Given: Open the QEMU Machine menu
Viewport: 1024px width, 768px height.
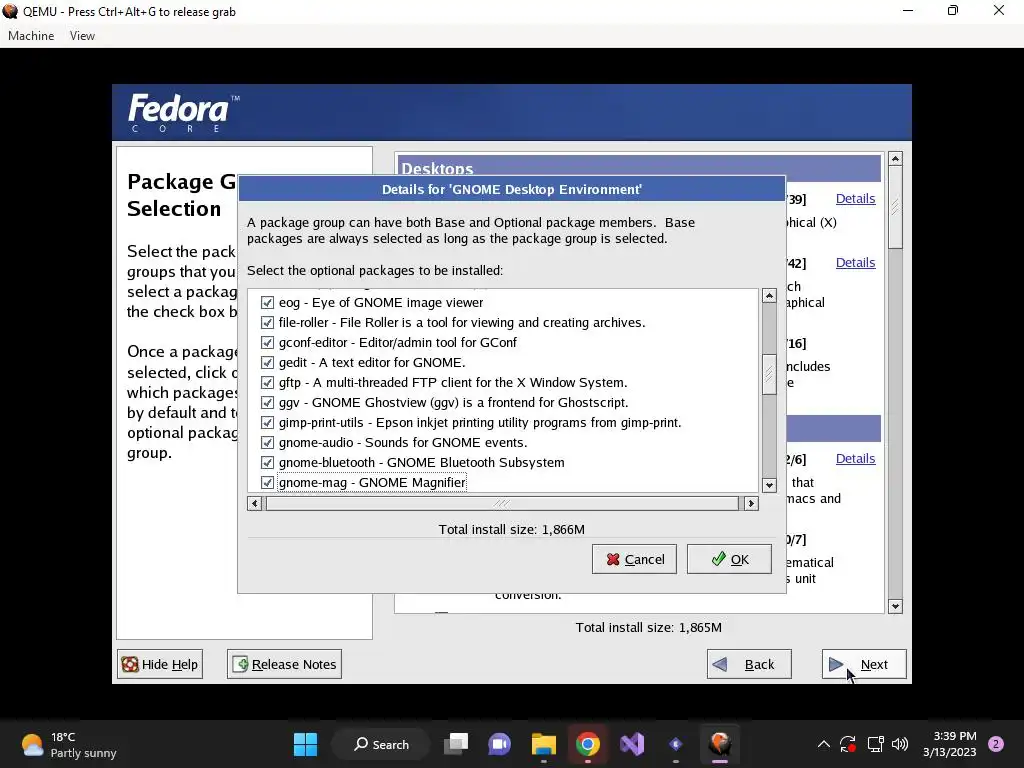Looking at the screenshot, I should coord(31,36).
